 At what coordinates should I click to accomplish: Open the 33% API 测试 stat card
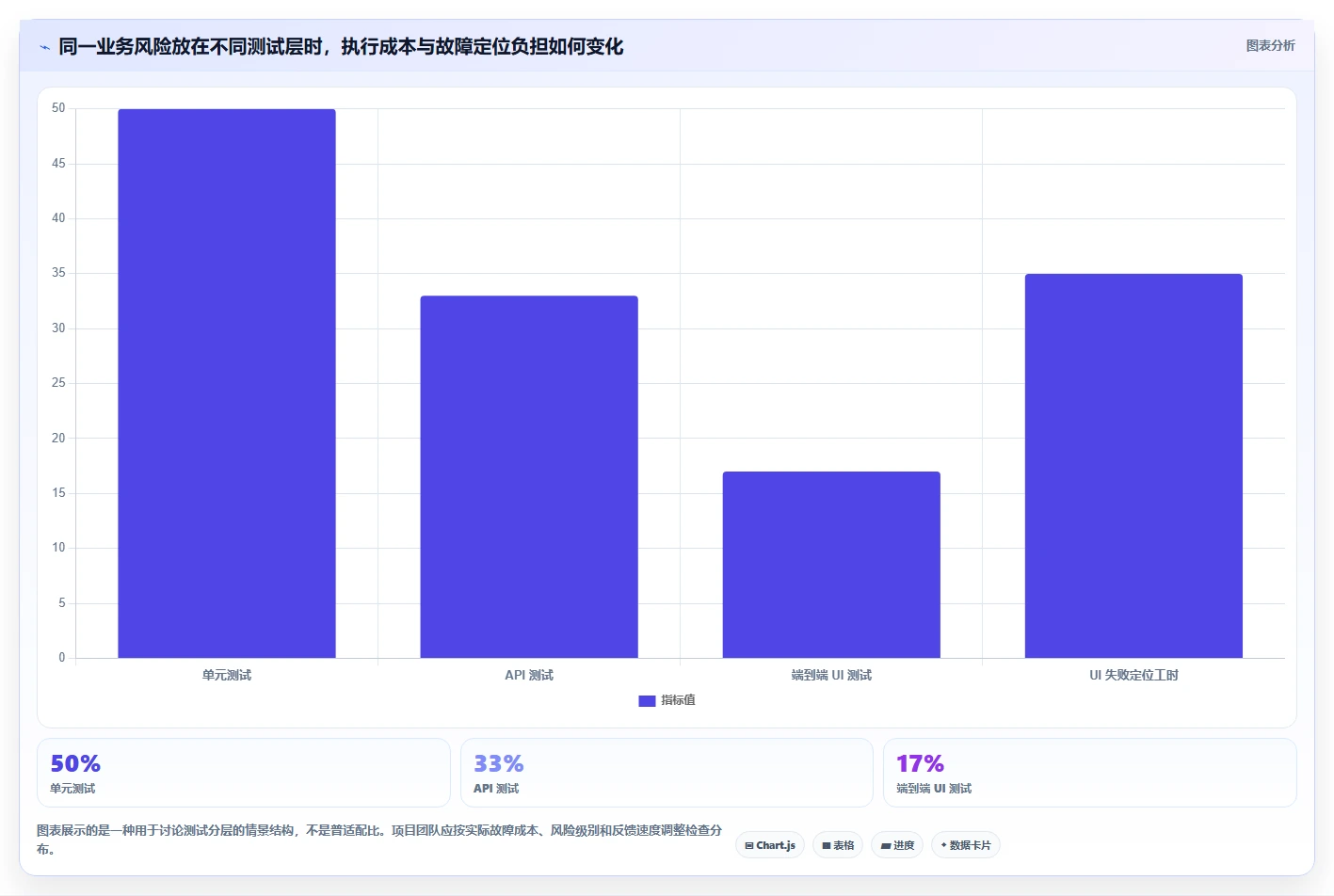(667, 773)
